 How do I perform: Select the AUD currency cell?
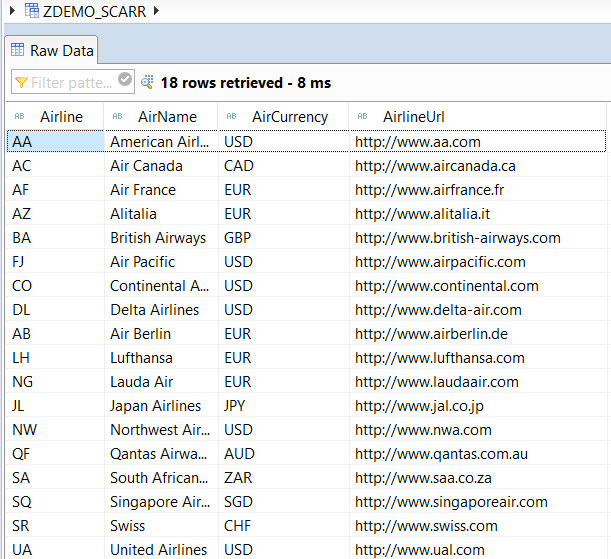pos(284,454)
